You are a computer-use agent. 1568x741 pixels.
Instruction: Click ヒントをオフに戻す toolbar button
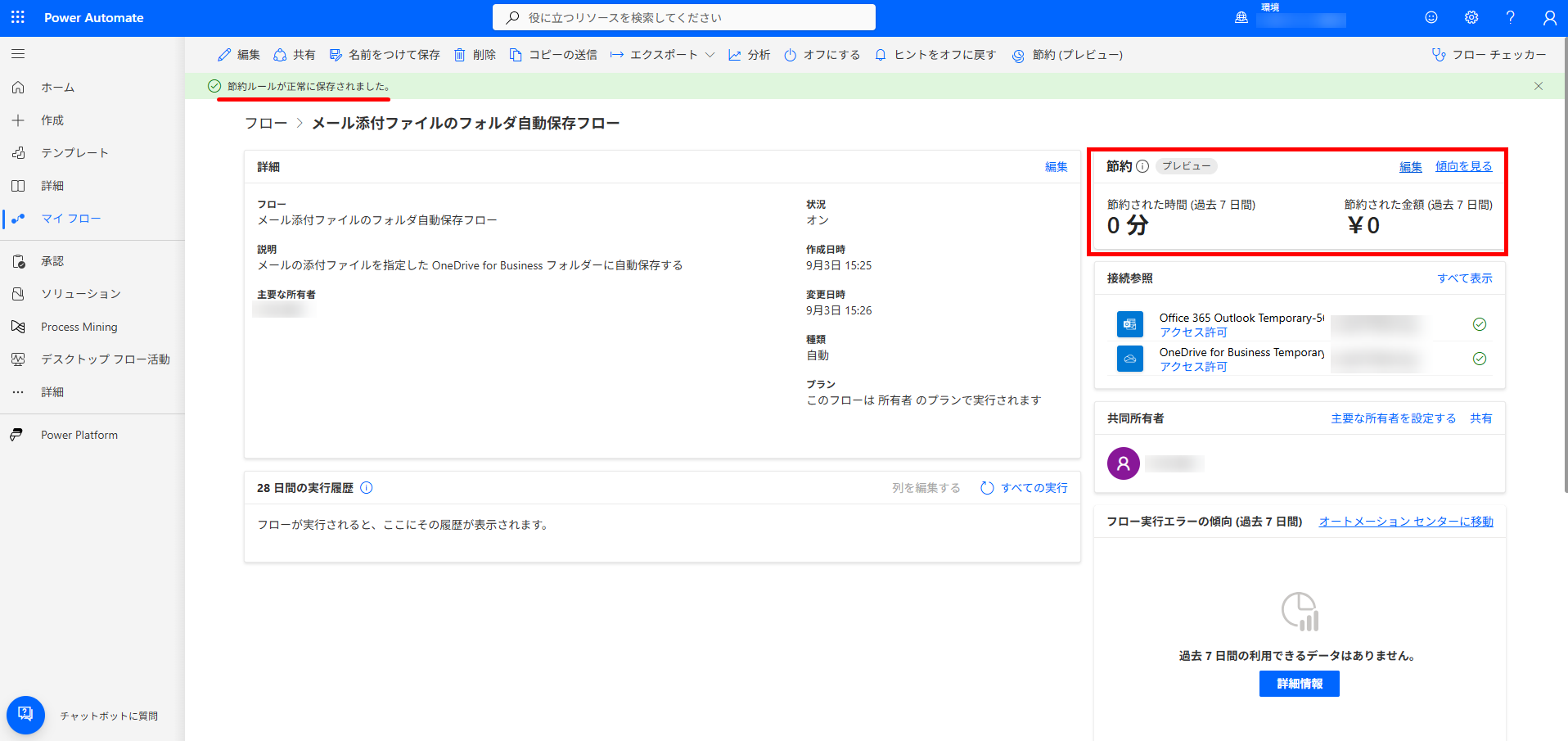[935, 55]
